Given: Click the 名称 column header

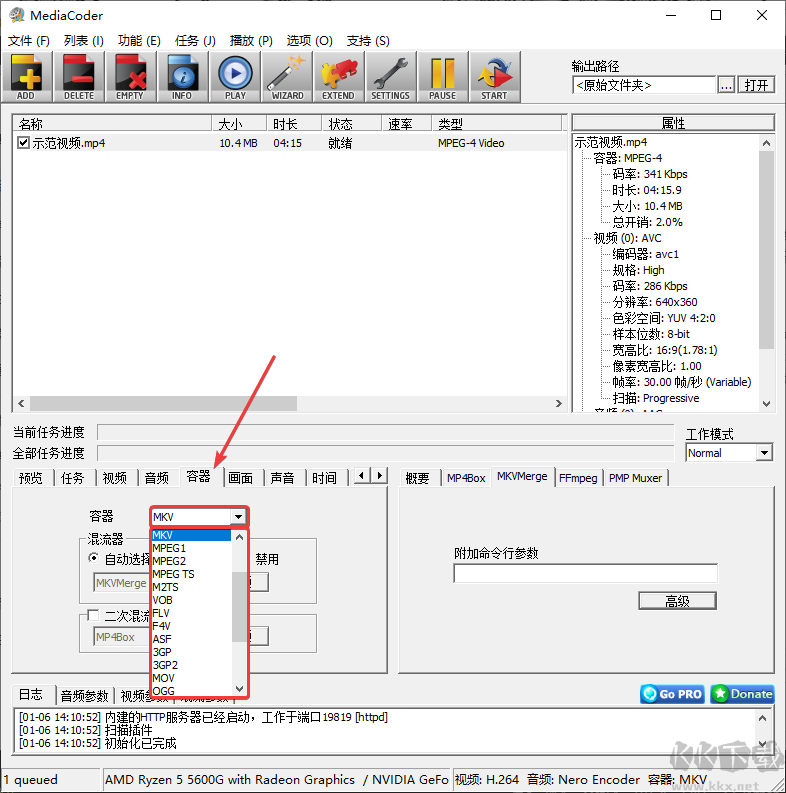Looking at the screenshot, I should (x=112, y=124).
